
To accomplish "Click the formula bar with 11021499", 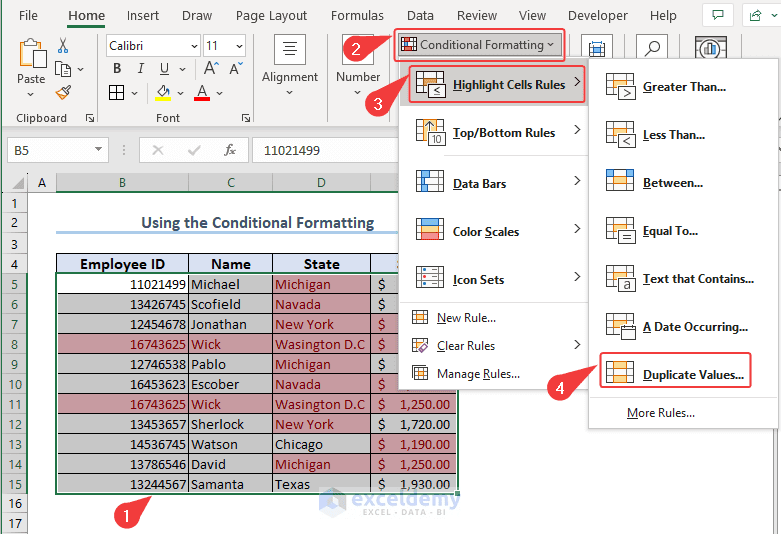I will 325,150.
